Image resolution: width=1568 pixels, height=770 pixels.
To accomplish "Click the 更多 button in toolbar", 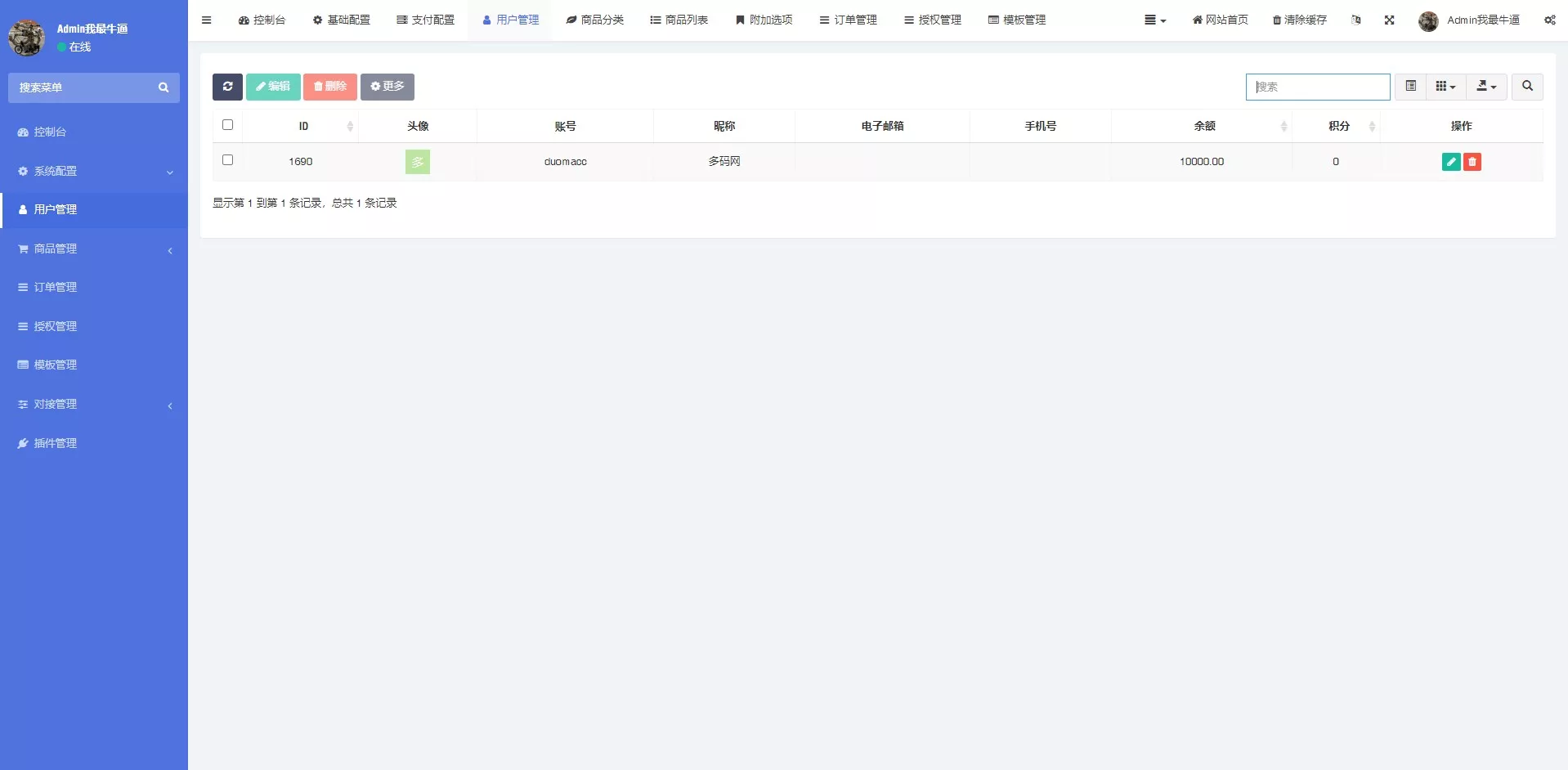I will click(387, 87).
